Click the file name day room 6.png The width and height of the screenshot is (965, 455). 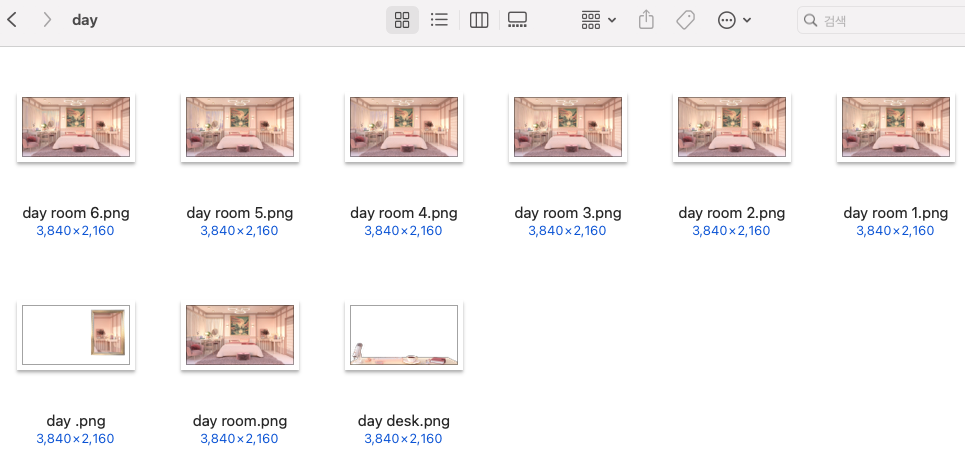[x=76, y=213]
